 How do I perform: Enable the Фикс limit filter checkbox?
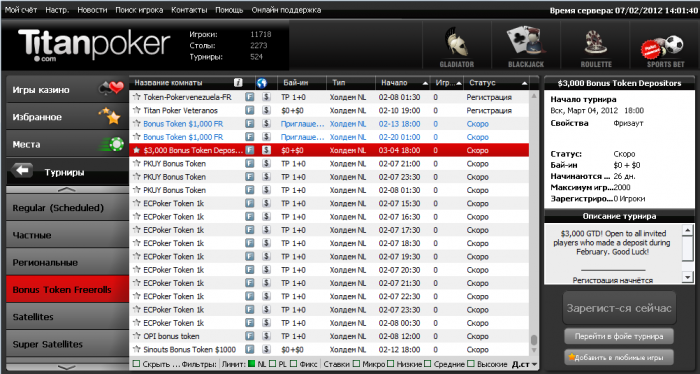pyautogui.click(x=293, y=364)
